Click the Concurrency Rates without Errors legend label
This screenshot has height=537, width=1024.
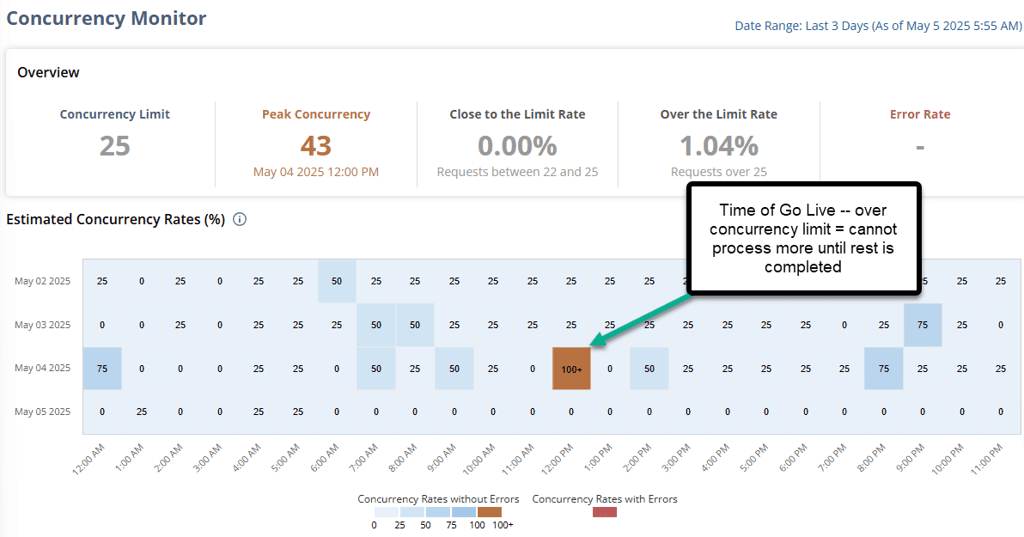[438, 499]
